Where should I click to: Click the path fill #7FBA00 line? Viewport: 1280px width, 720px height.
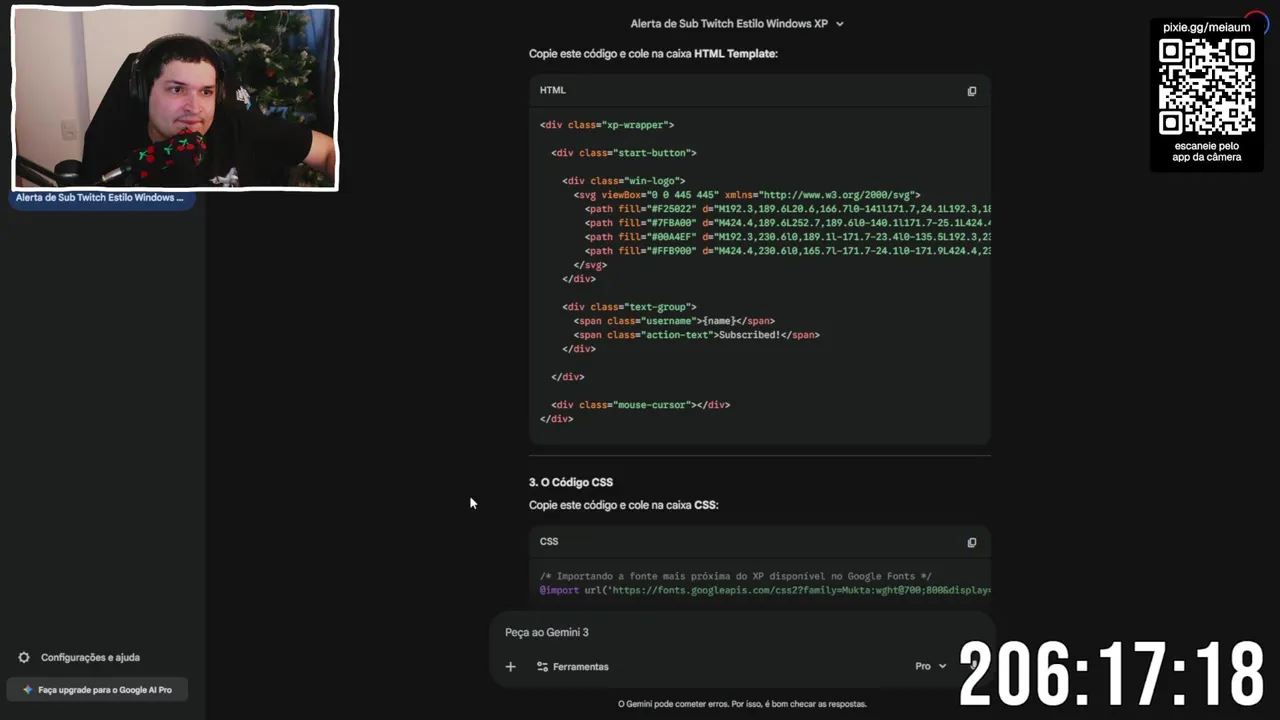click(788, 223)
